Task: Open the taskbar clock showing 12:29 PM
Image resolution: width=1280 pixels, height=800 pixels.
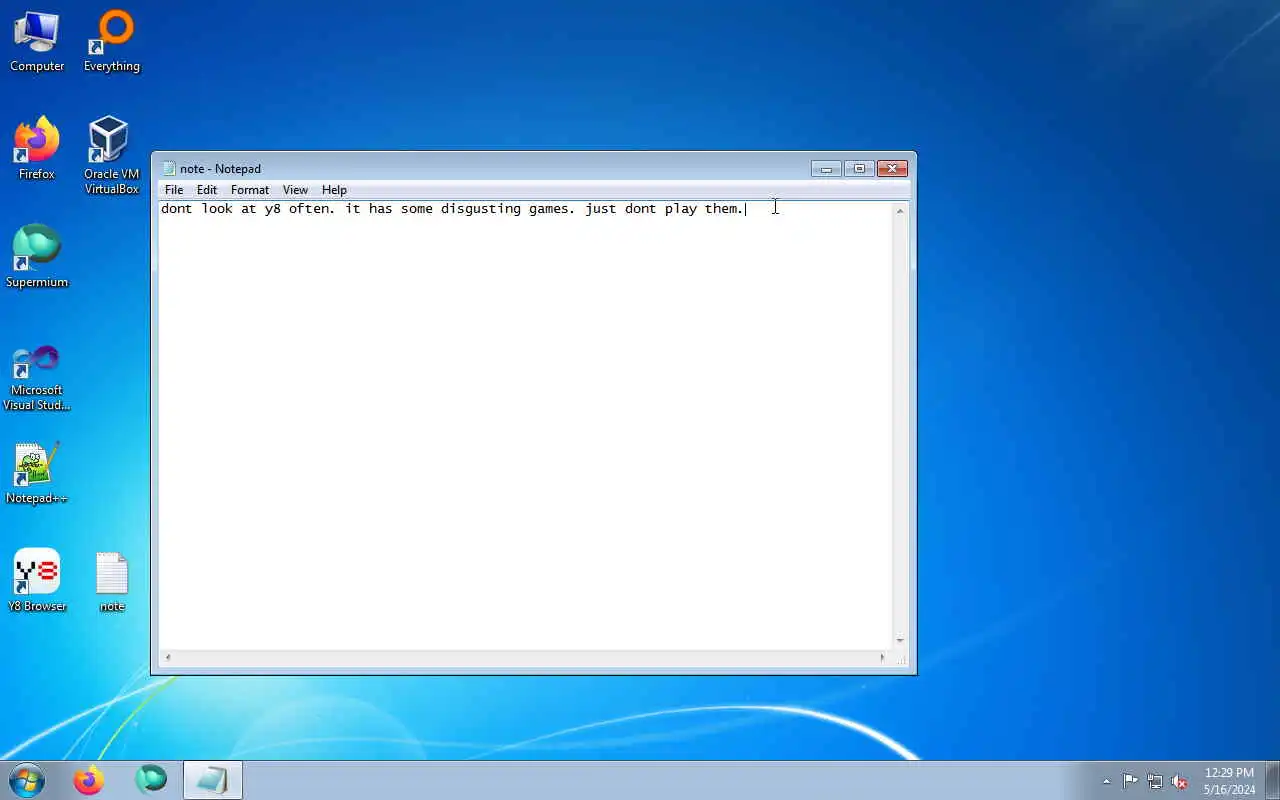Action: (x=1229, y=781)
